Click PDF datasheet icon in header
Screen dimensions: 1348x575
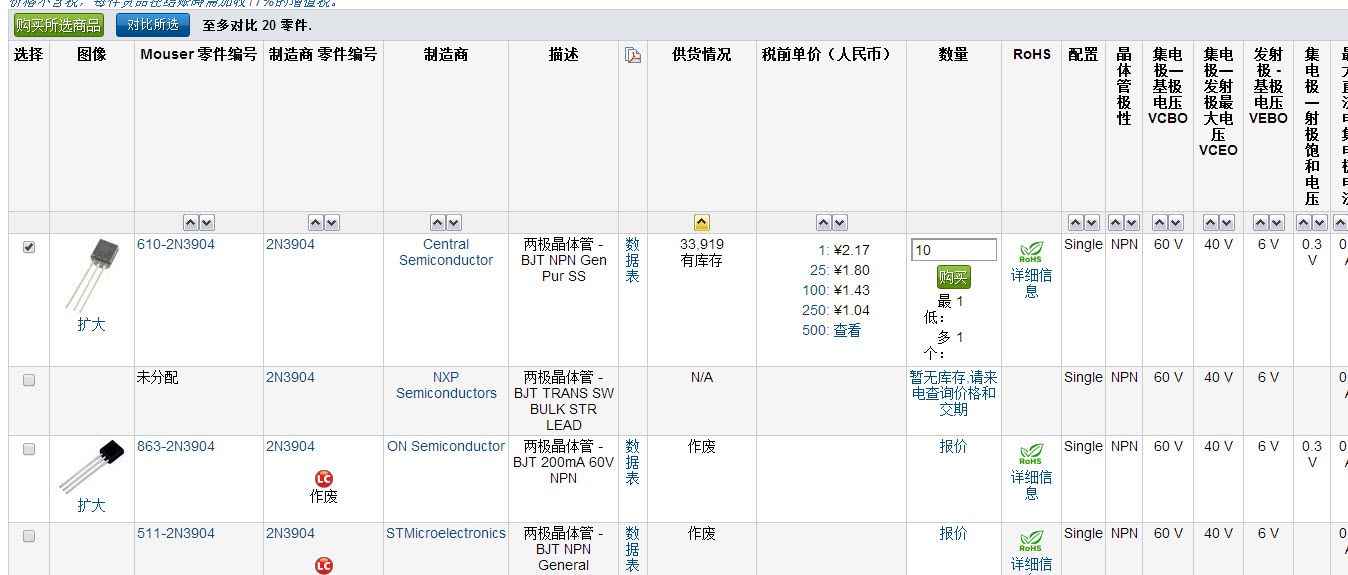632,55
